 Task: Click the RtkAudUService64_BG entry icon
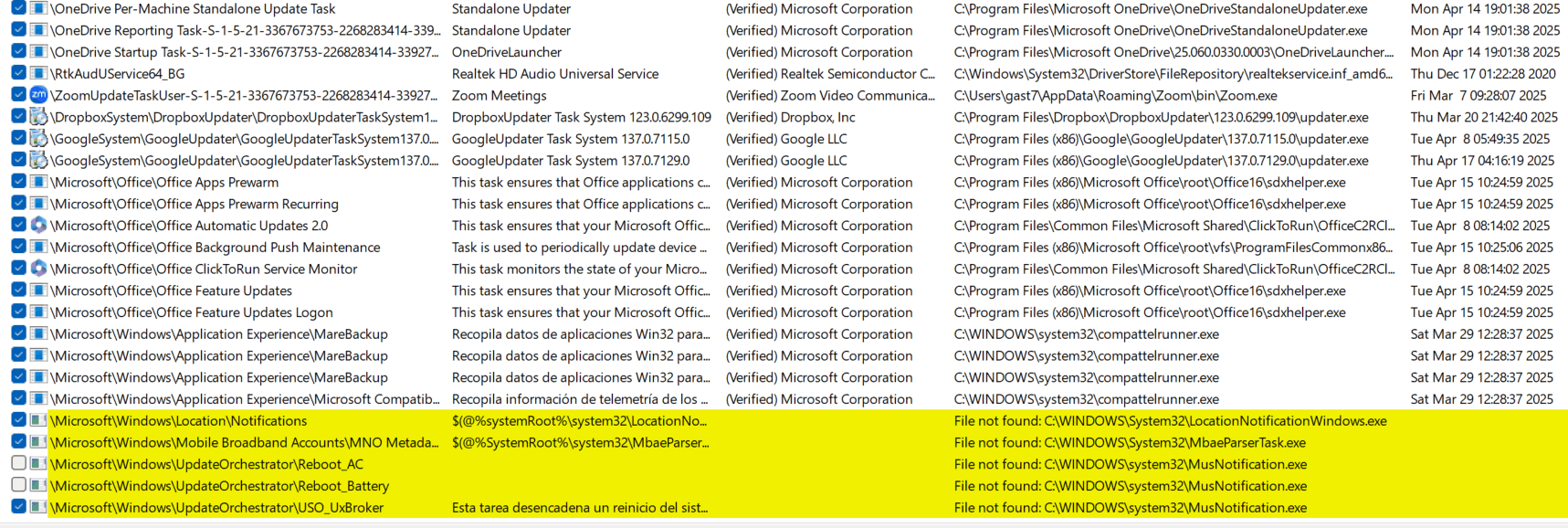pos(38,73)
